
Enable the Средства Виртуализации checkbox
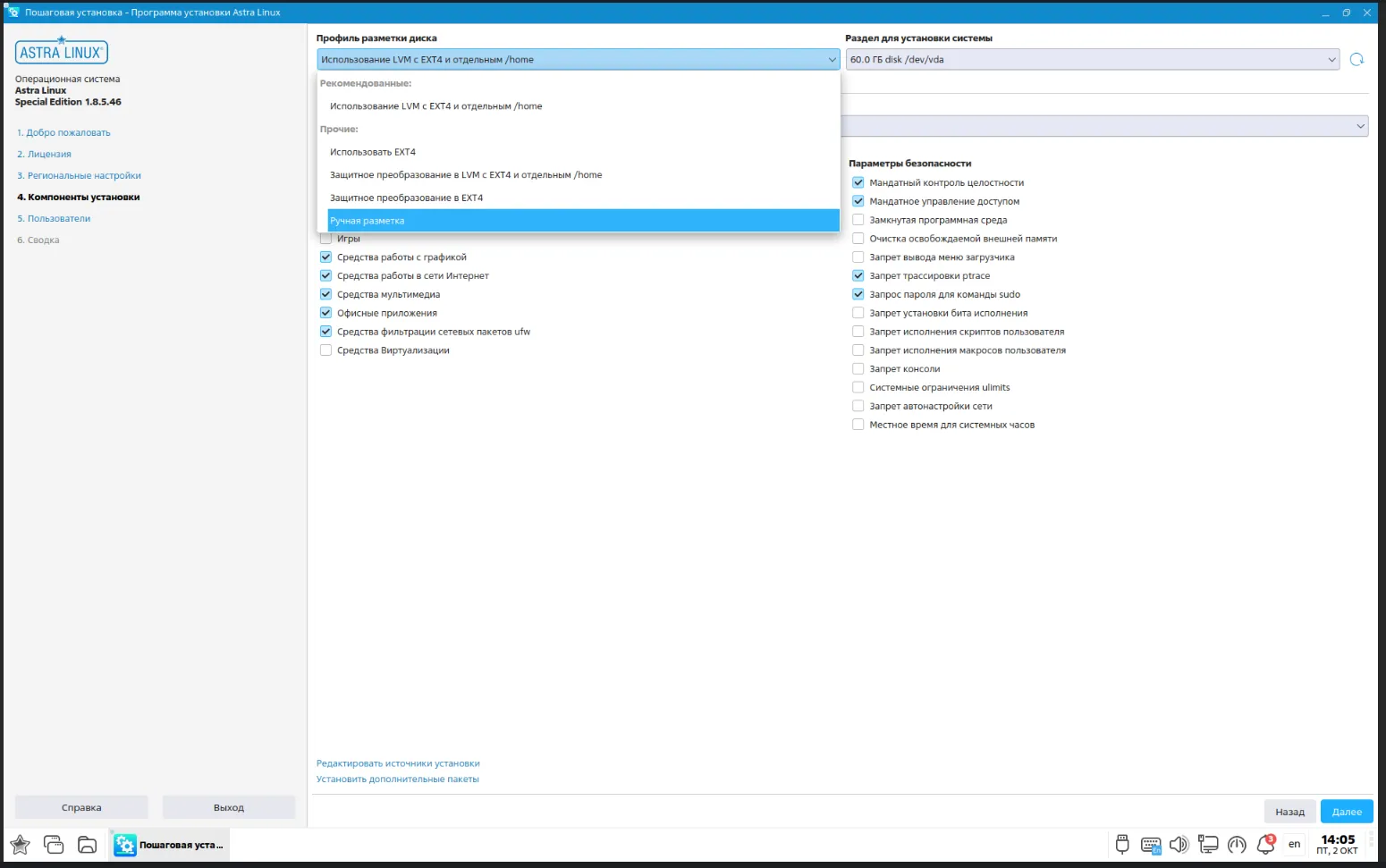point(325,350)
